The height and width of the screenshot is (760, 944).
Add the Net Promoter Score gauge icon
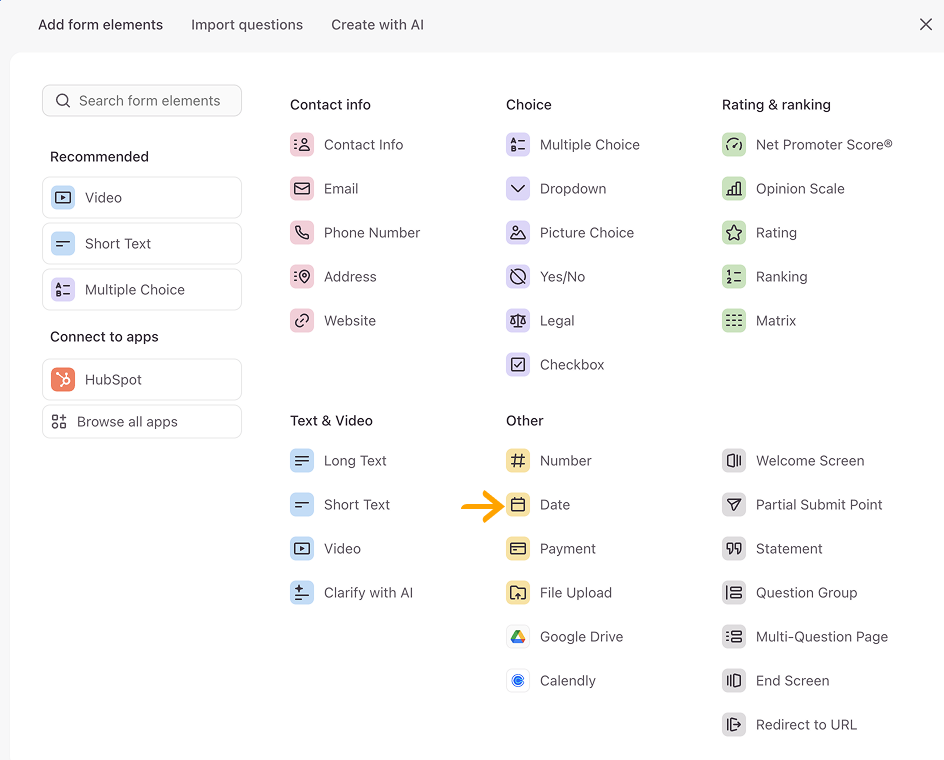(x=734, y=145)
